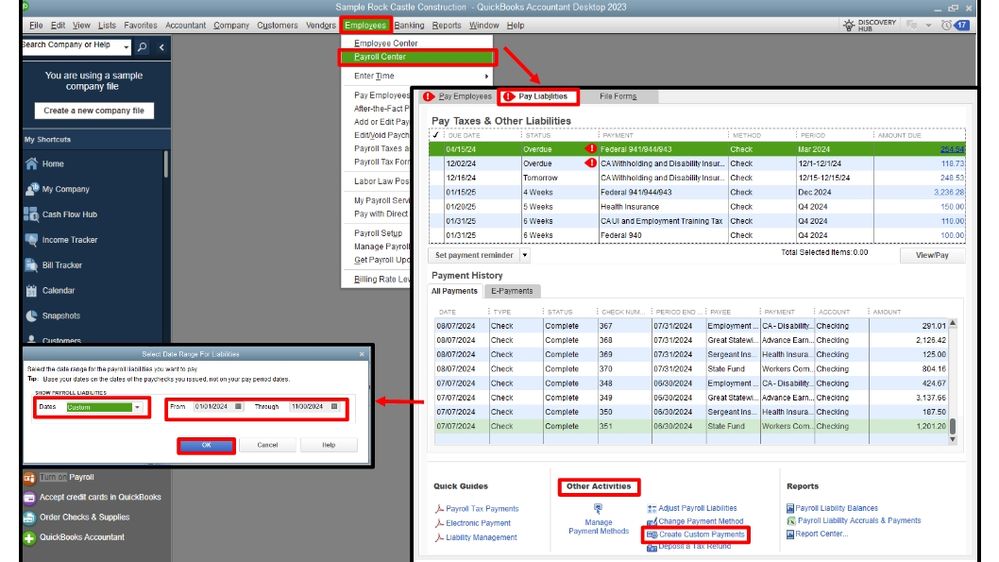
Task: Collapse the left shortcuts panel arrow
Action: pos(162,47)
